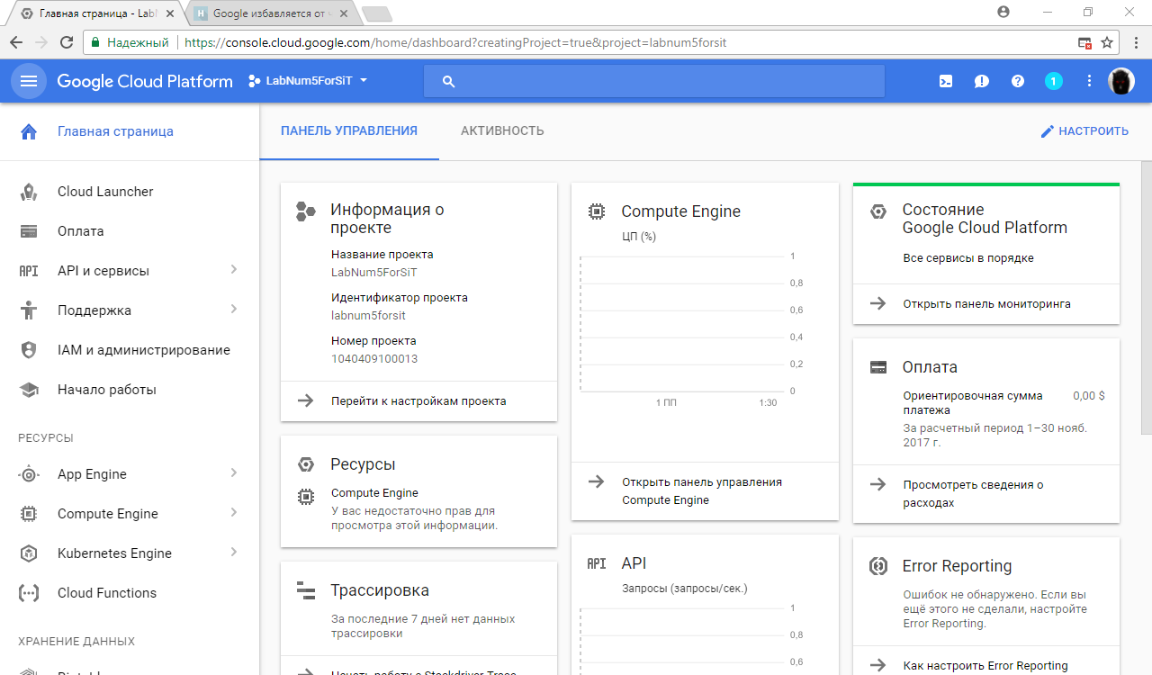Click the Оплата card billing icon
1152x675 pixels.
878,367
